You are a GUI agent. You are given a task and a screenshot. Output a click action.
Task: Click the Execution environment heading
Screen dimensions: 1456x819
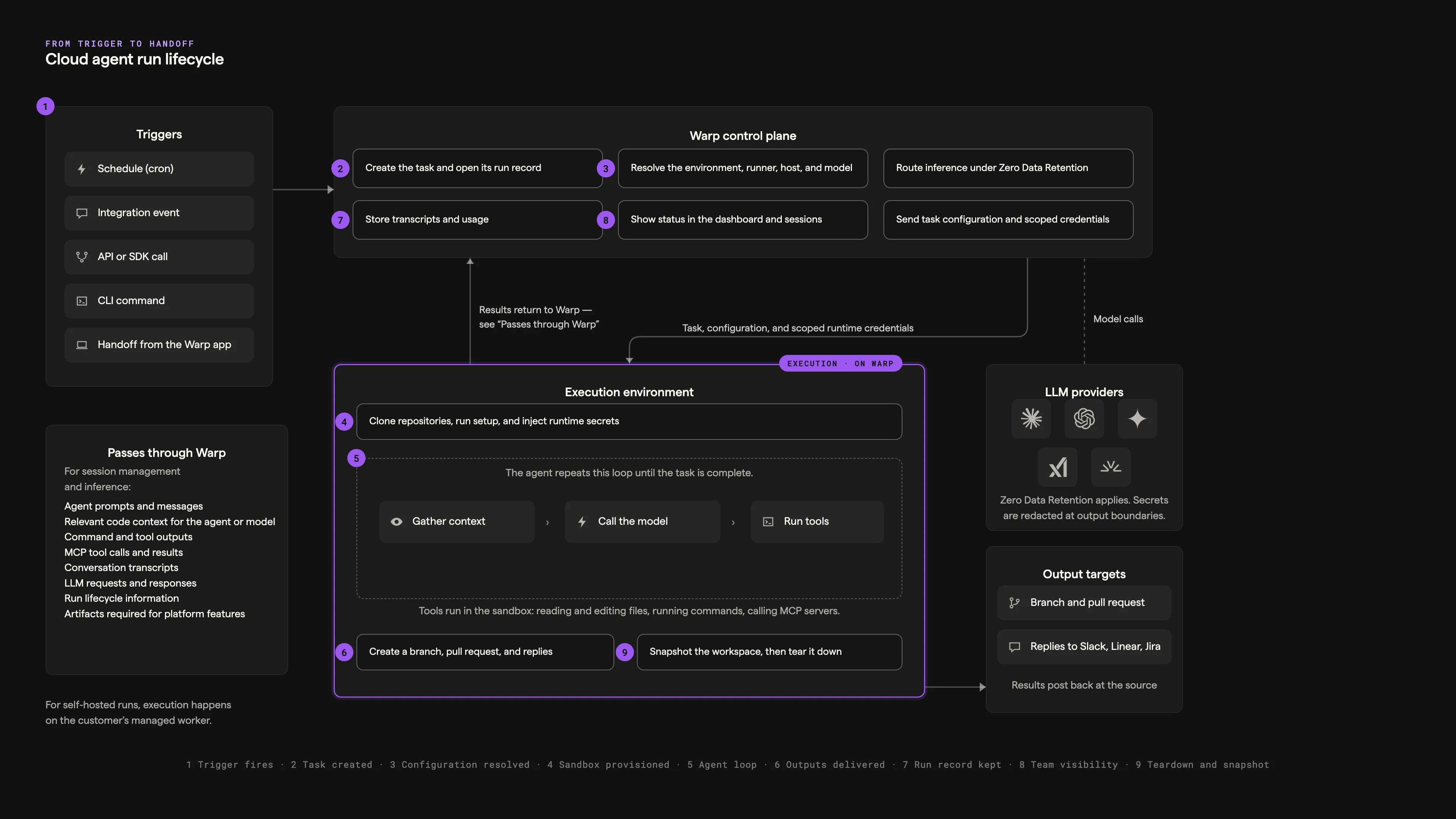(x=629, y=392)
